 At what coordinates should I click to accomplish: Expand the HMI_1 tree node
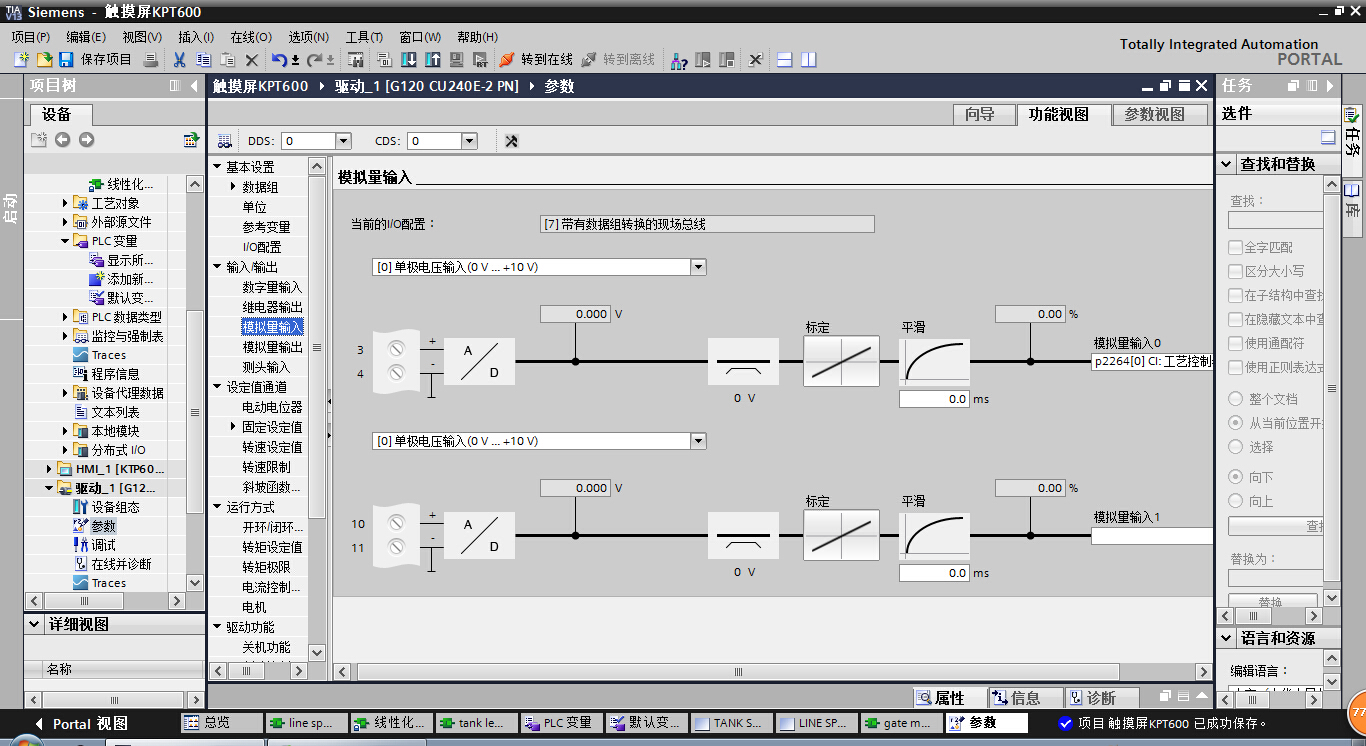tap(50, 469)
